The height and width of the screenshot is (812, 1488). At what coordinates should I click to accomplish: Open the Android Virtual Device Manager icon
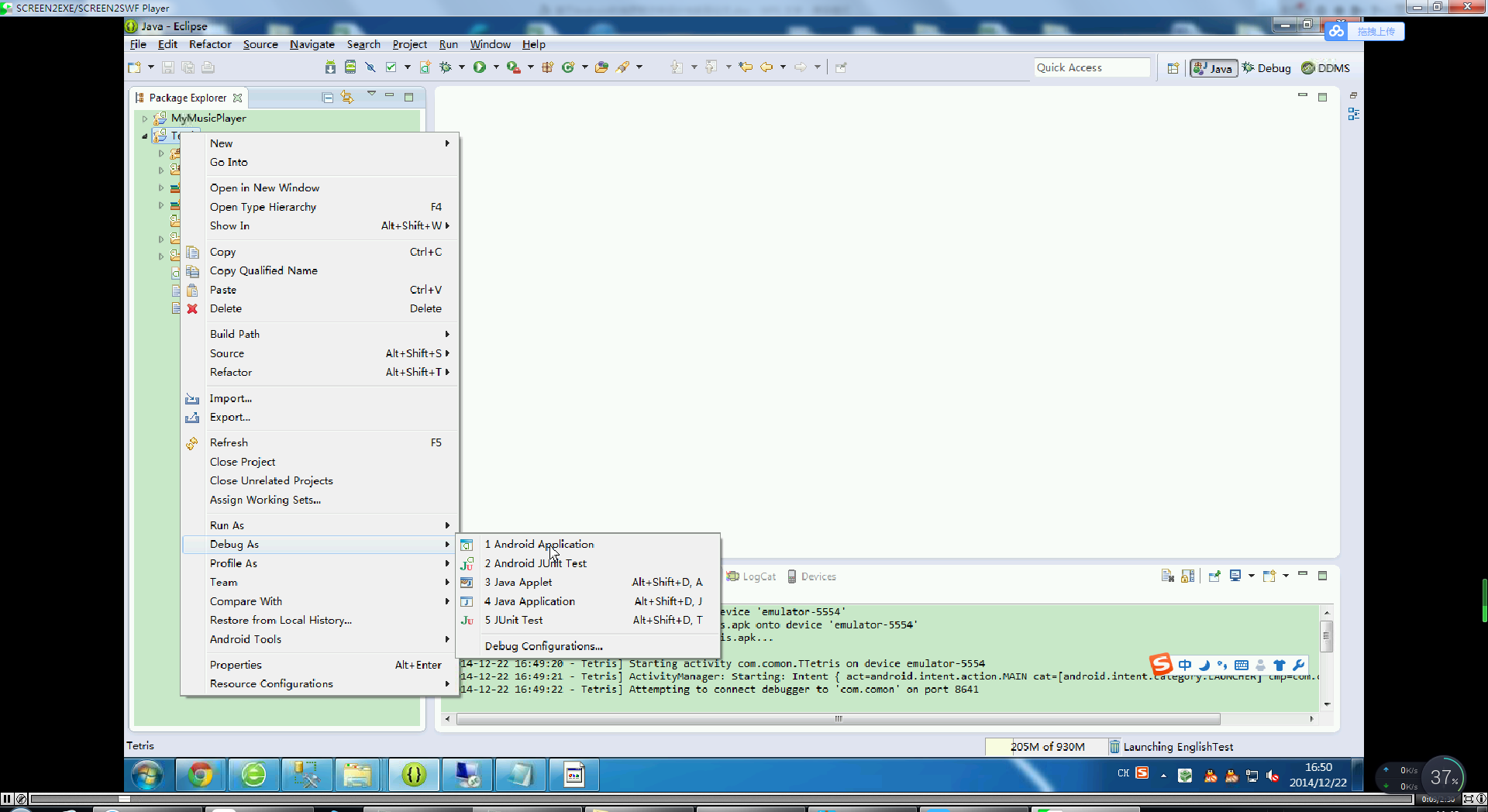(x=350, y=67)
